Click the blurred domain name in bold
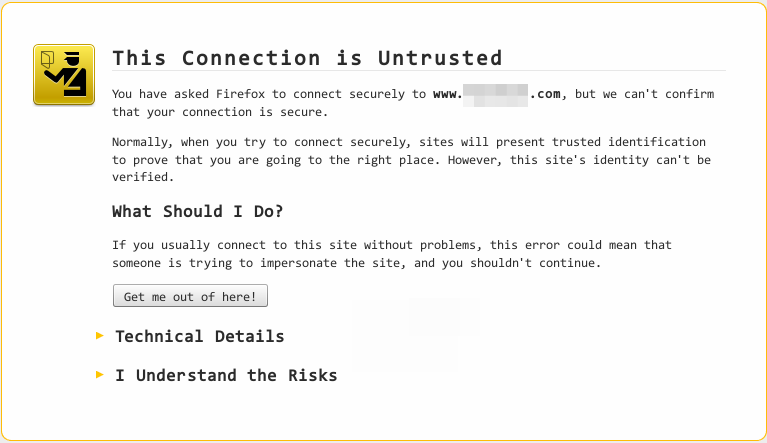 [x=495, y=95]
